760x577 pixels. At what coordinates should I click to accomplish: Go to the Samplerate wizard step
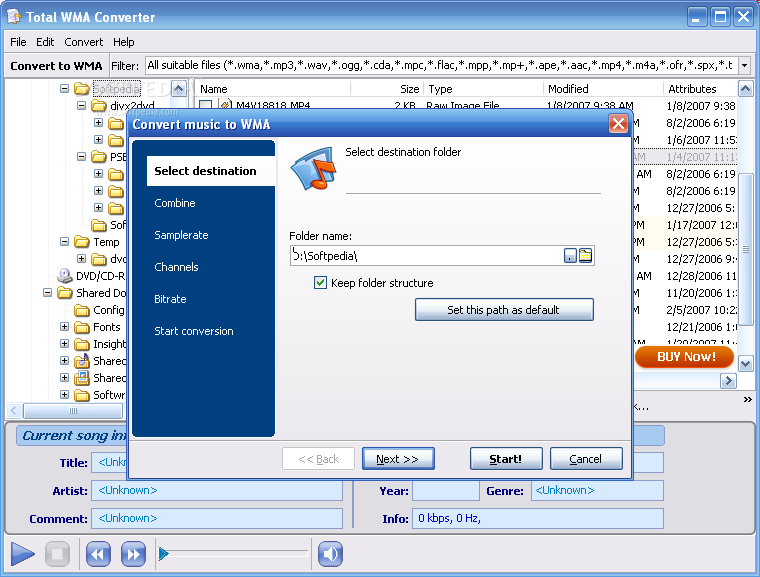(x=181, y=235)
